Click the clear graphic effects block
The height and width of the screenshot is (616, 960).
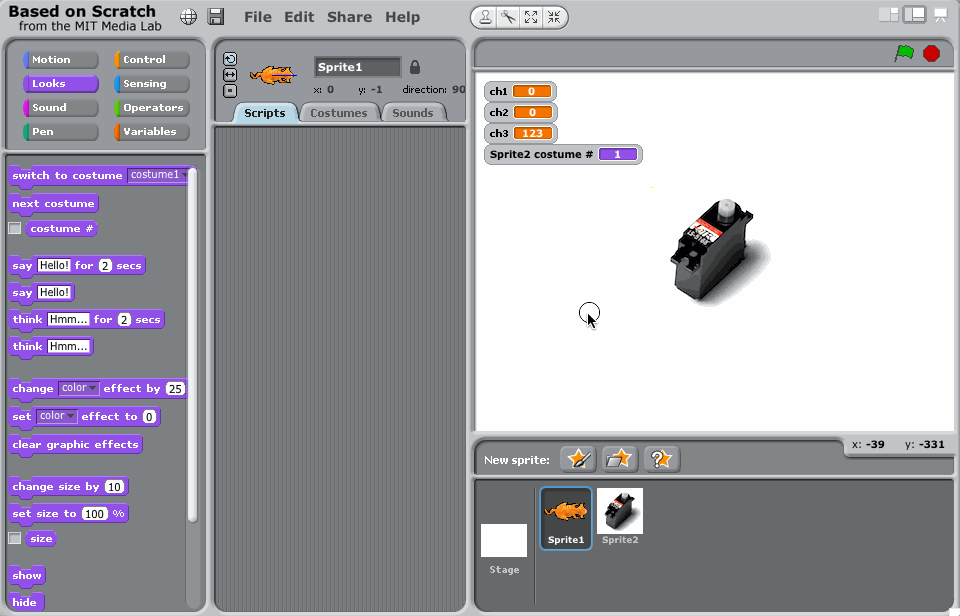[x=76, y=445]
